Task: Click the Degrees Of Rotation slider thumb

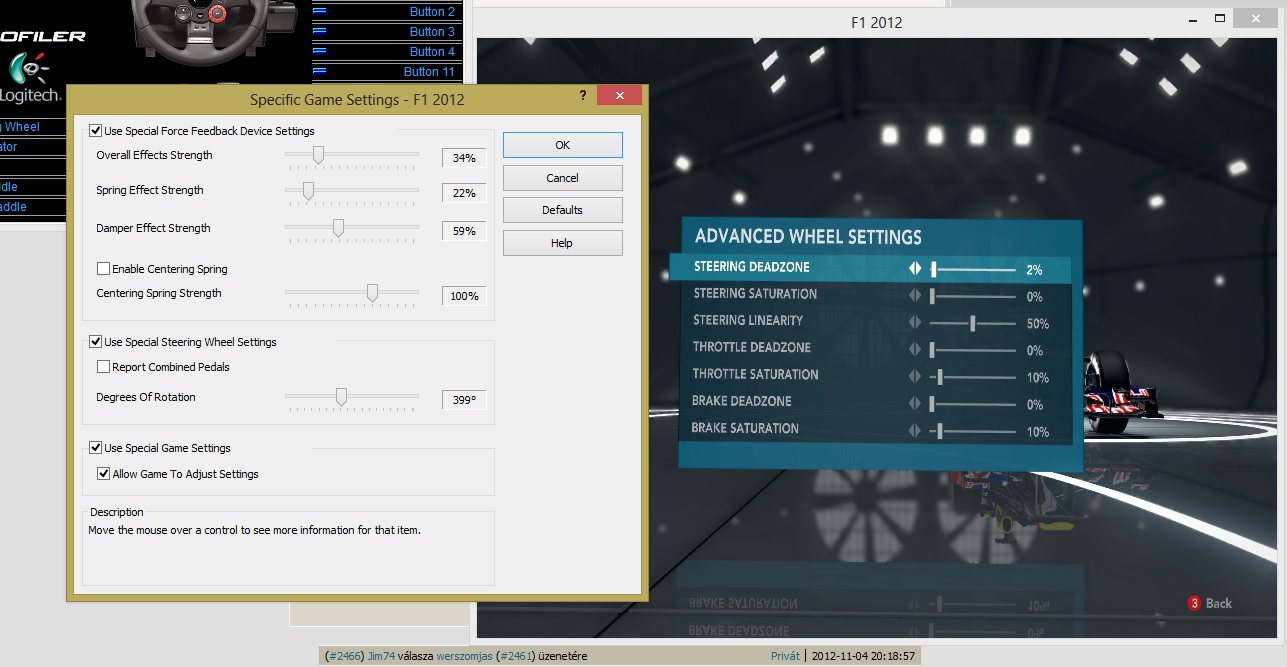Action: (341, 397)
